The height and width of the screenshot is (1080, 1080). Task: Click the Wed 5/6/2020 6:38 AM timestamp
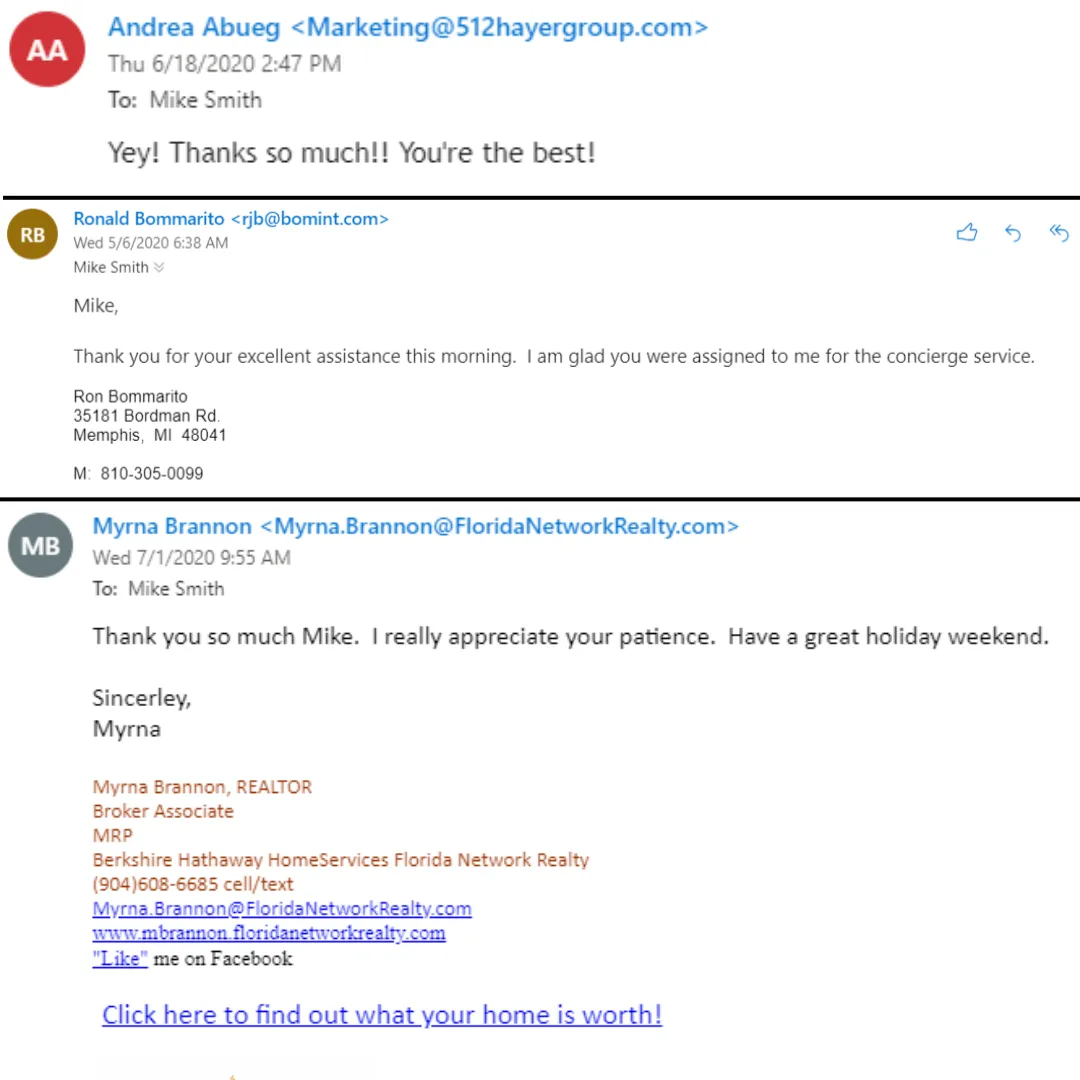150,243
